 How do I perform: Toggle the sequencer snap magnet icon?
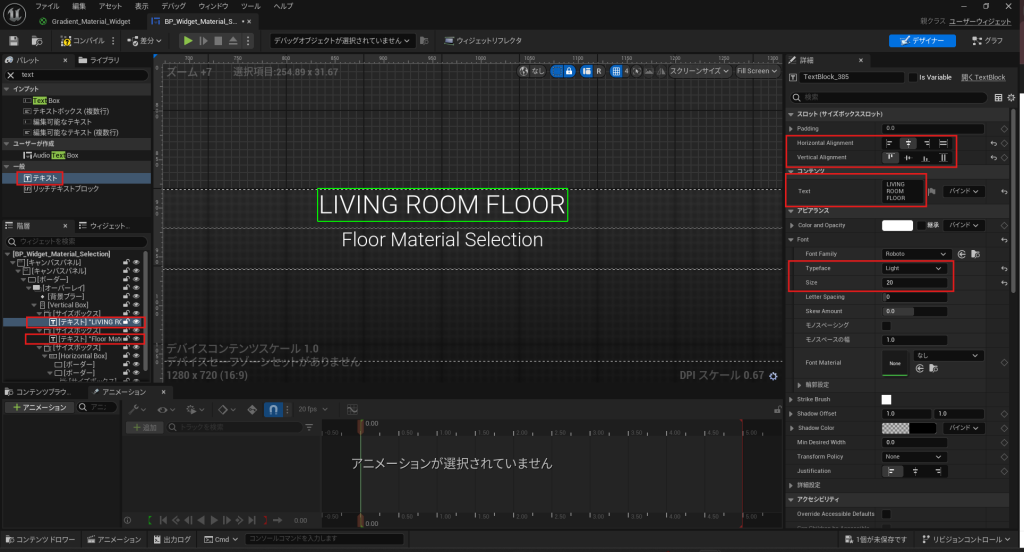[275, 409]
